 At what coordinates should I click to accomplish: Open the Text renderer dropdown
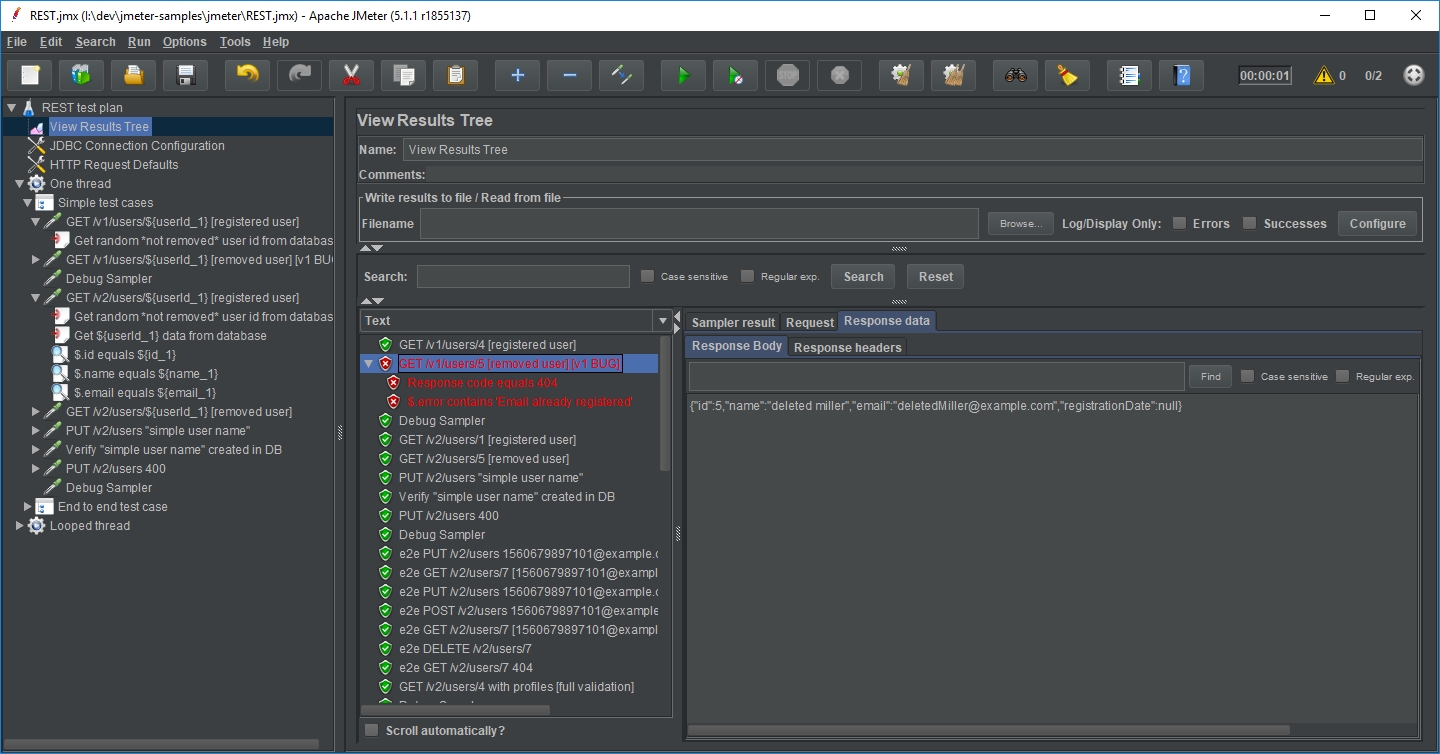click(662, 321)
